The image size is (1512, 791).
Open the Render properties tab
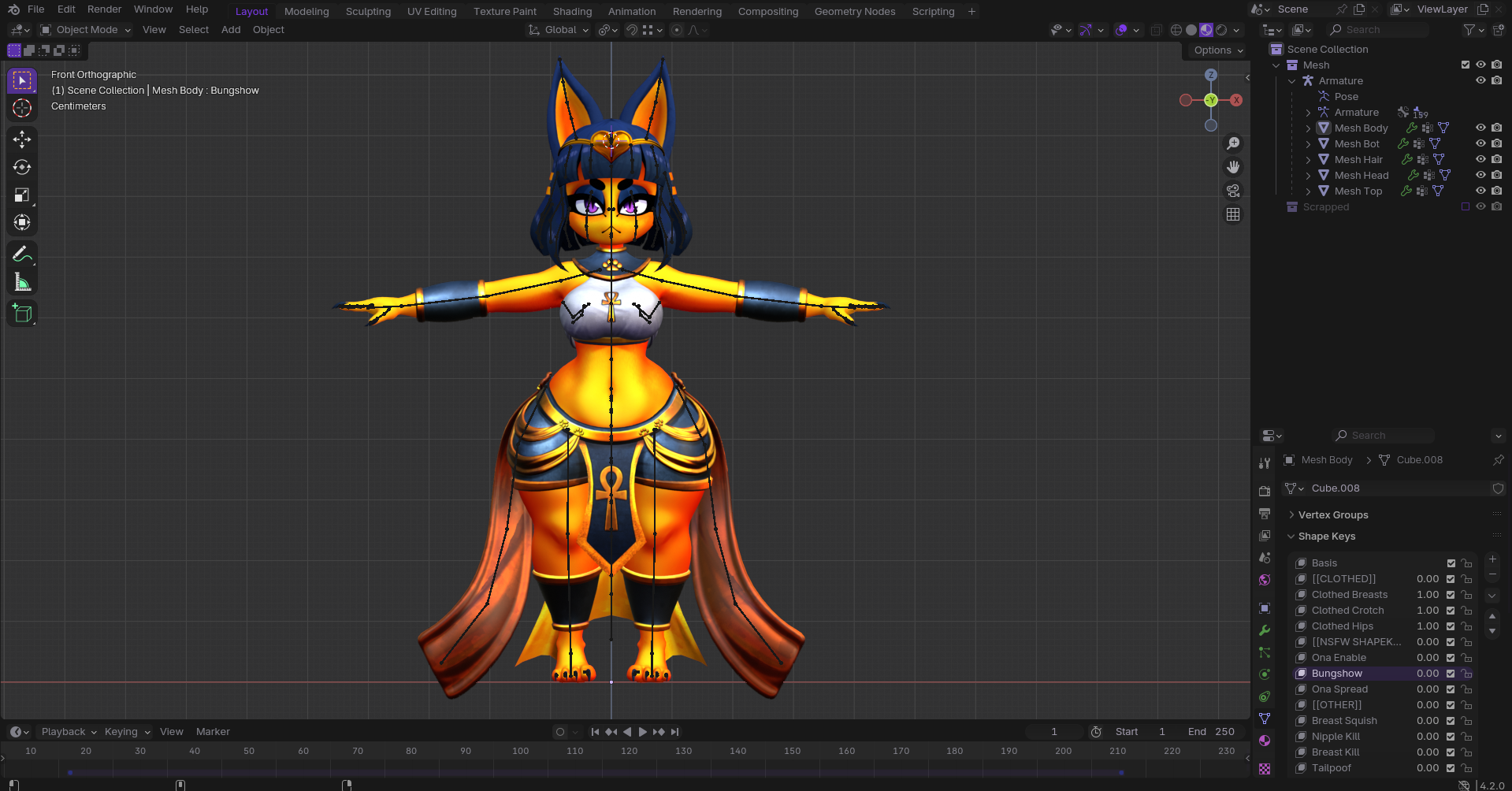[x=1265, y=491]
